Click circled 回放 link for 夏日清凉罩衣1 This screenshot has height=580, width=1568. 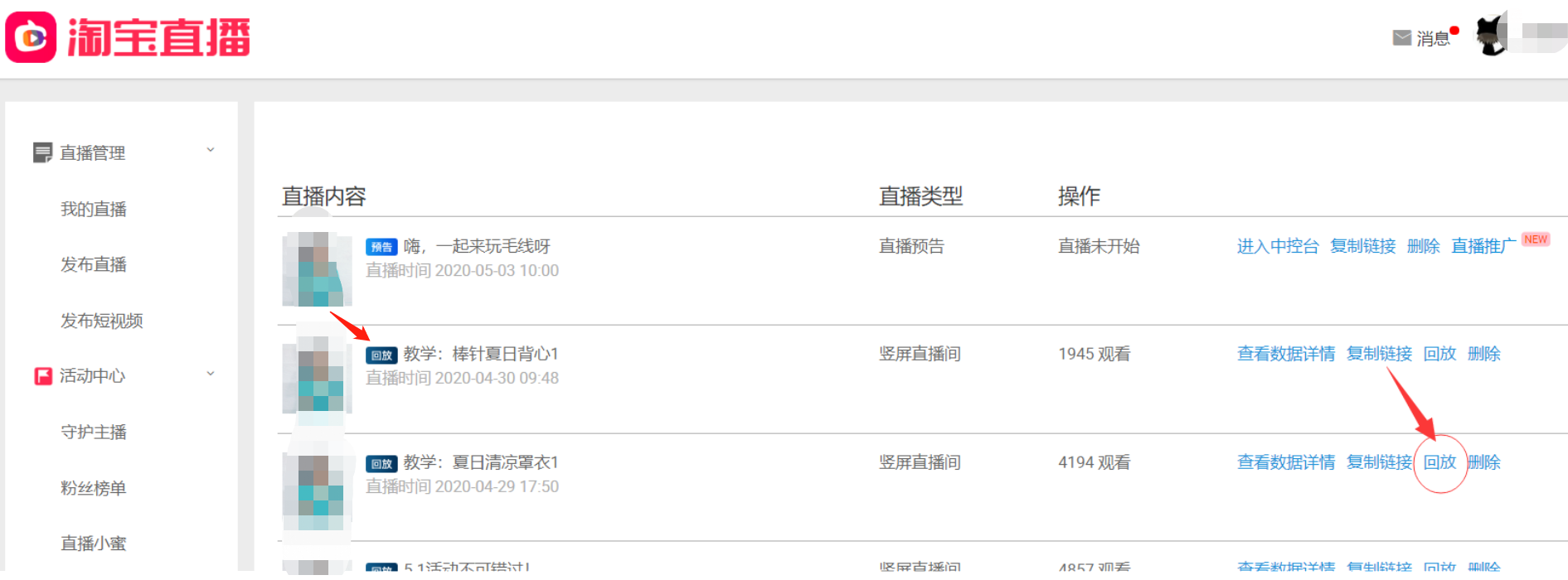[x=1439, y=462]
